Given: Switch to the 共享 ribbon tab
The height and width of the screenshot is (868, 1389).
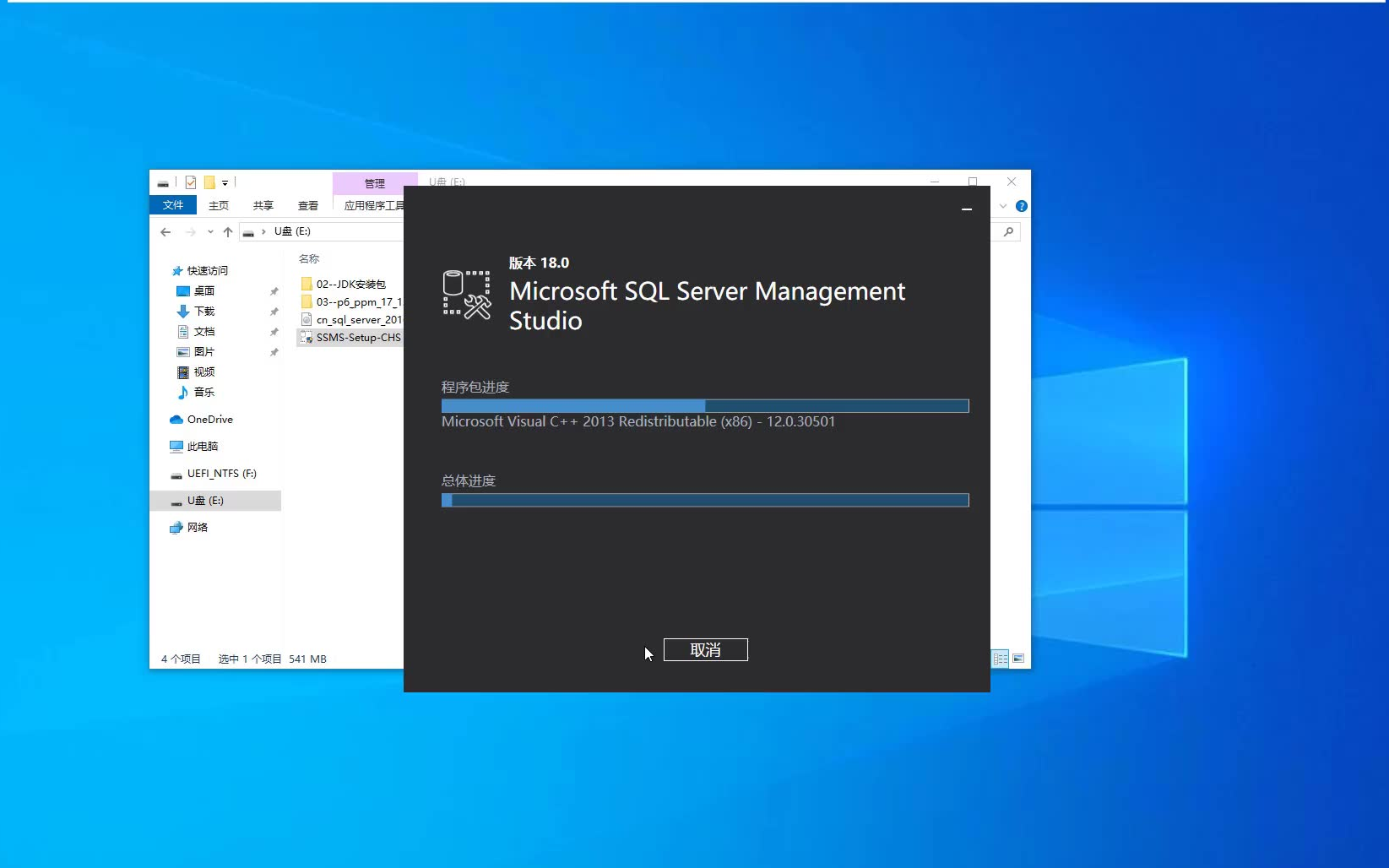Looking at the screenshot, I should (263, 205).
